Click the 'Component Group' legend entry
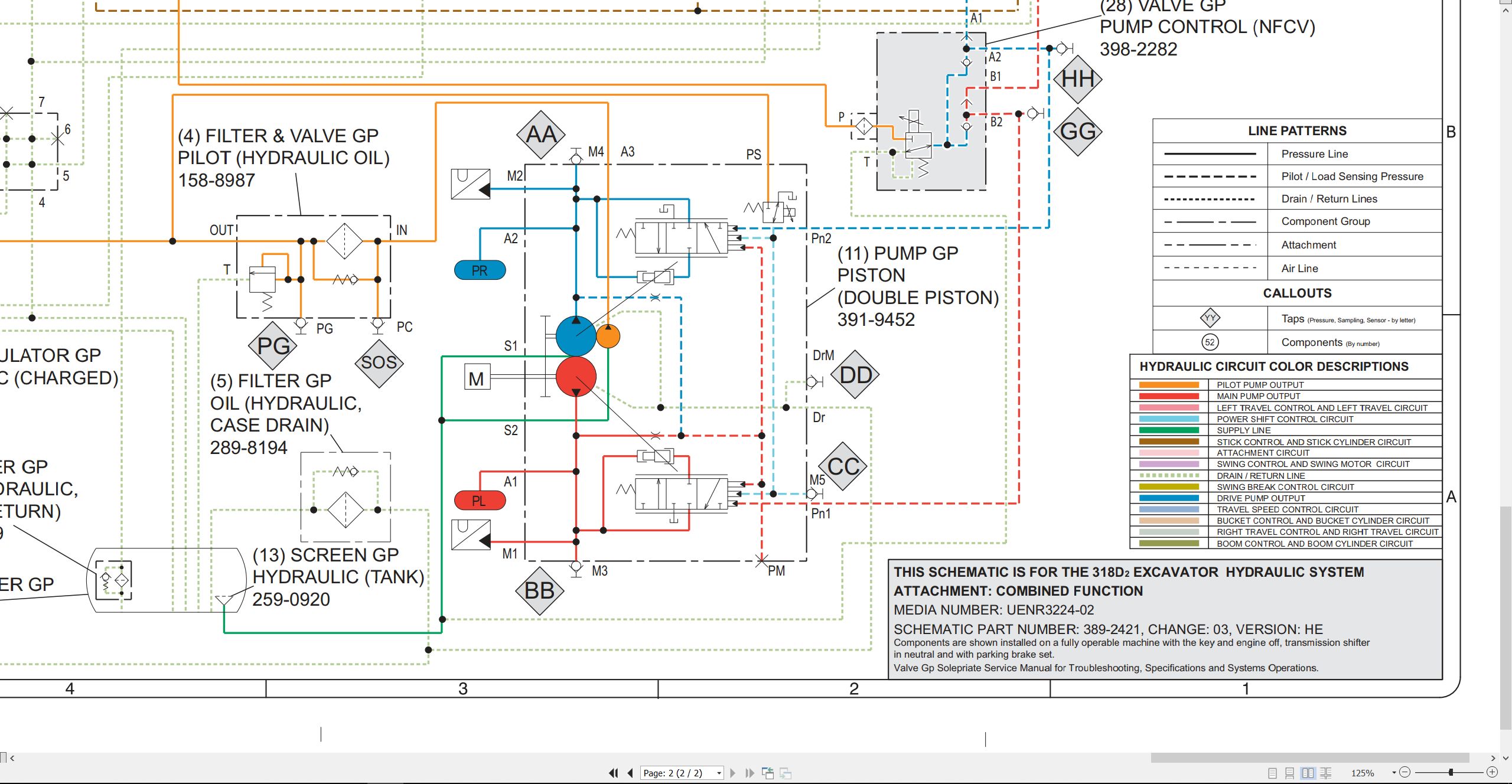1512x784 pixels. [x=1325, y=221]
